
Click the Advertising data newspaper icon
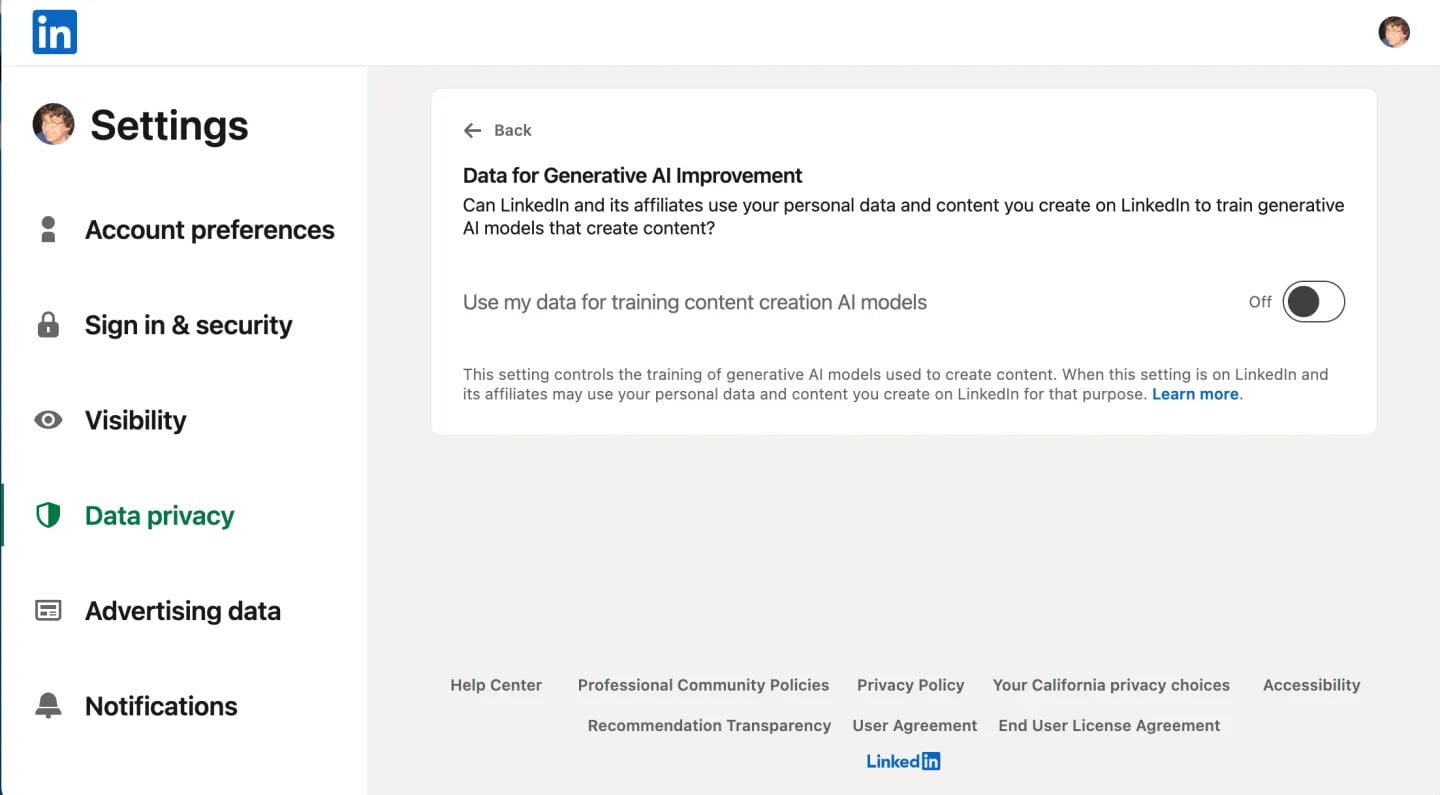tap(48, 610)
